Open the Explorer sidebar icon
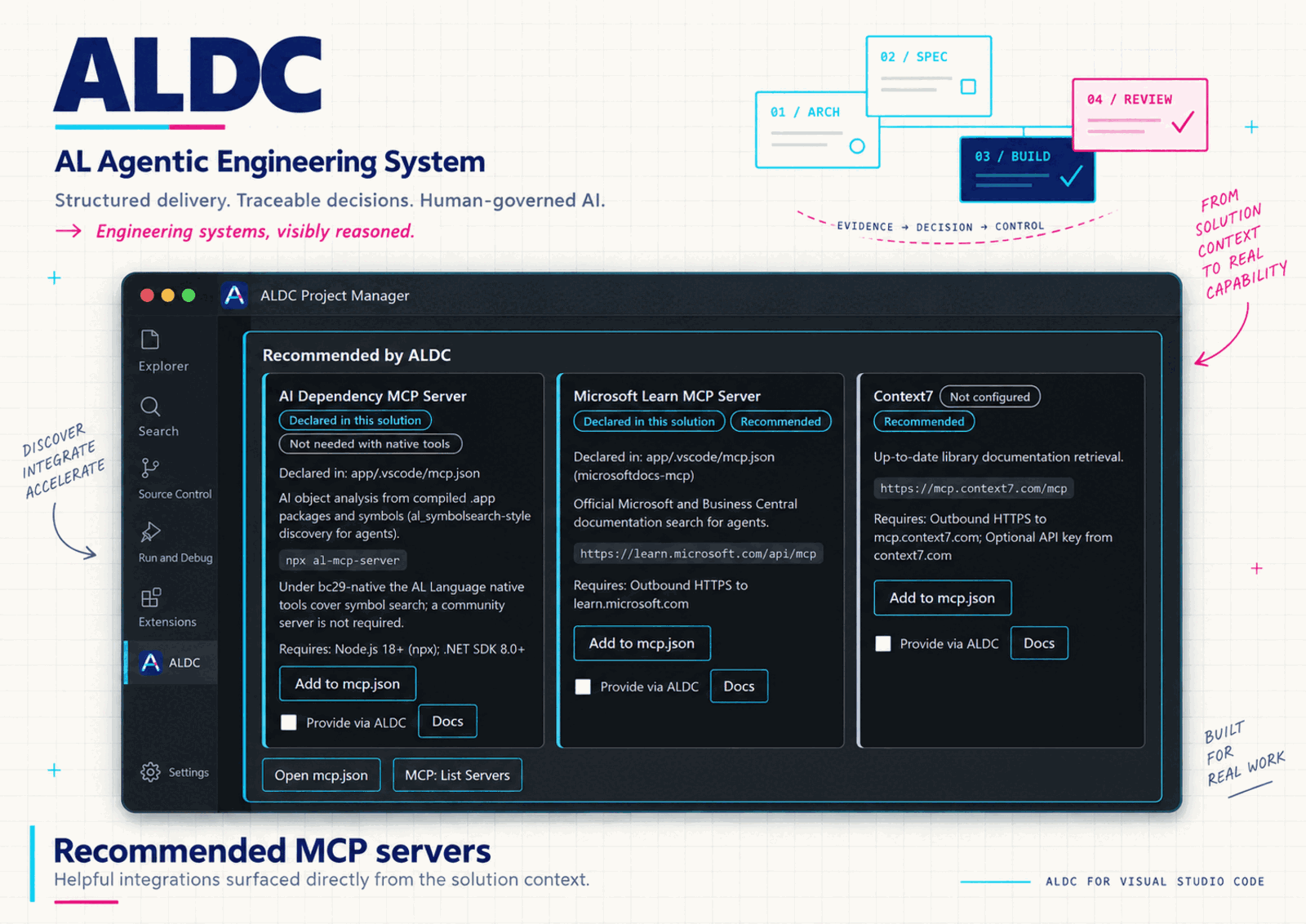Screen dimensions: 1306x924 (x=150, y=340)
